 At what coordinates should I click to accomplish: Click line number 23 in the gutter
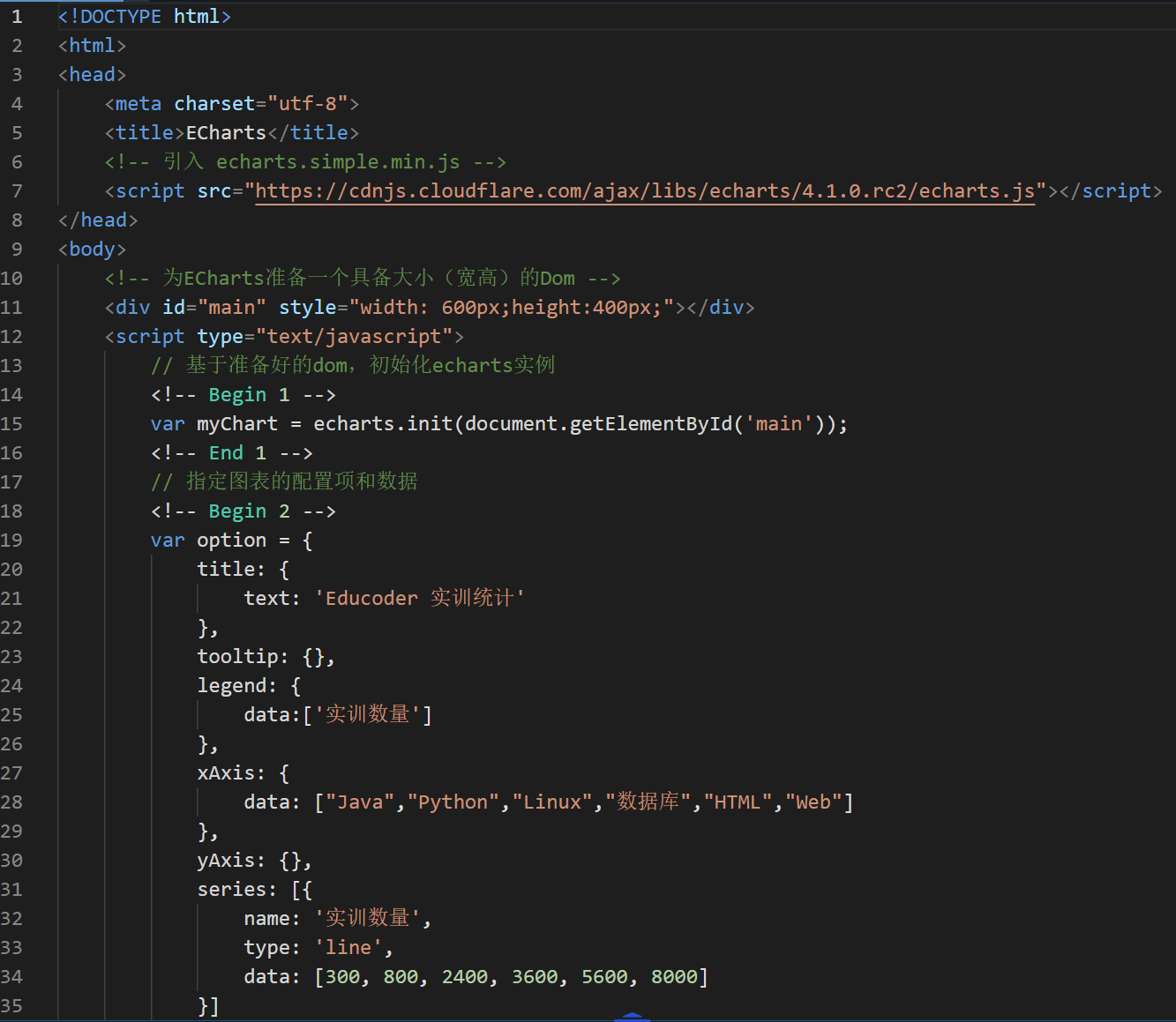pos(11,657)
